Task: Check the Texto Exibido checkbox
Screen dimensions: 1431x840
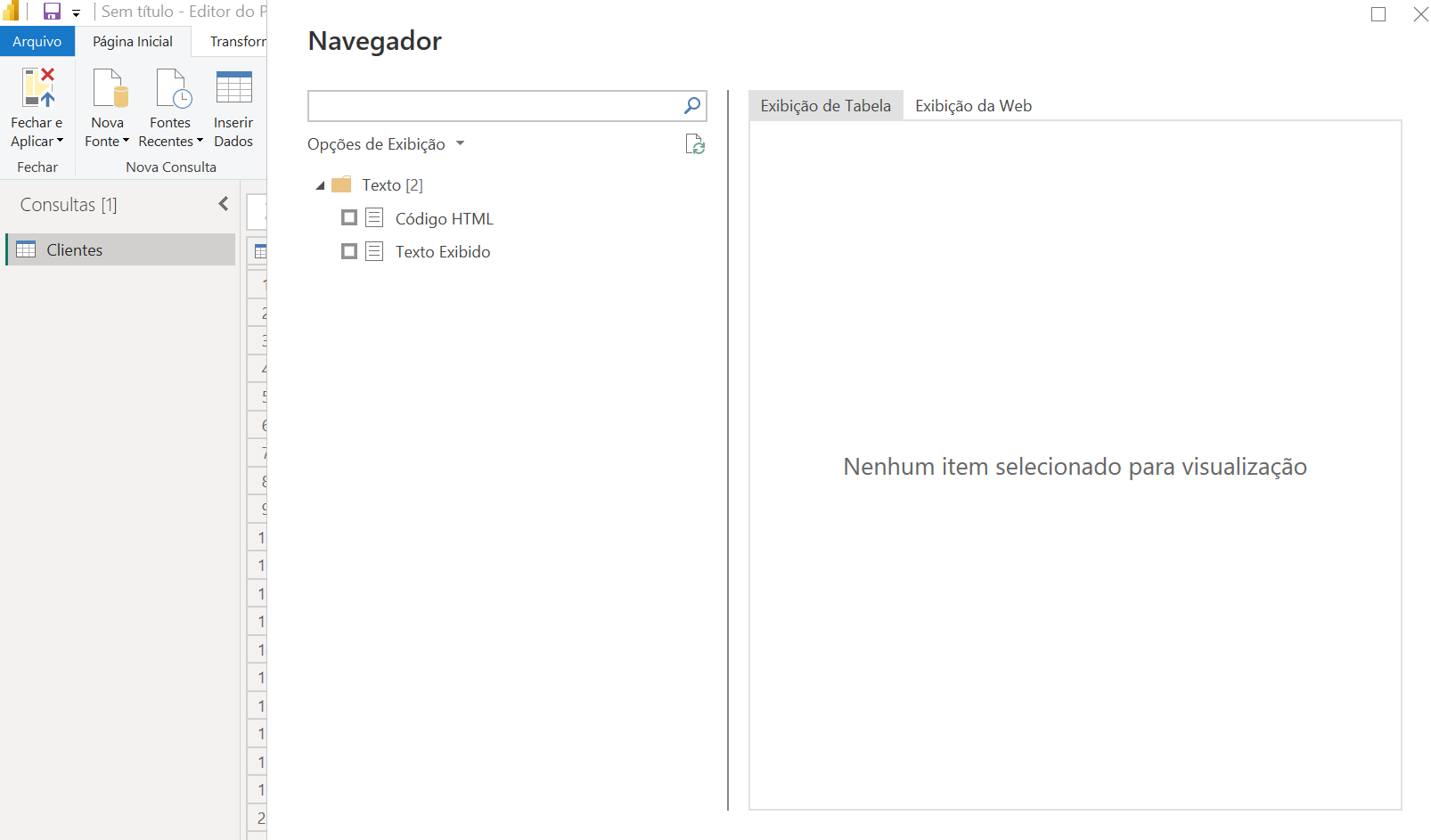Action: 349,251
